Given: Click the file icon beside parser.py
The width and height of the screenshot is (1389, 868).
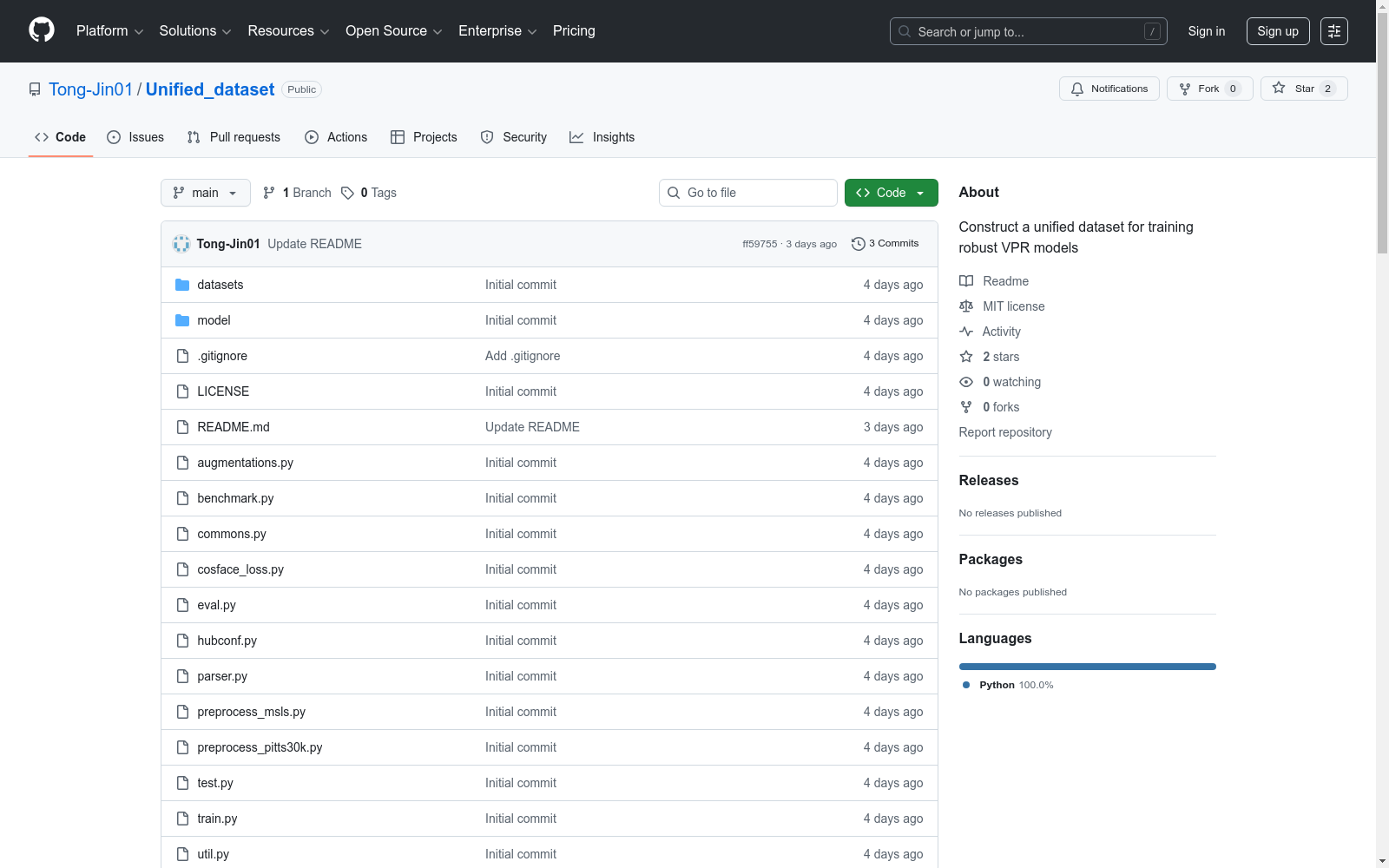Looking at the screenshot, I should [182, 676].
